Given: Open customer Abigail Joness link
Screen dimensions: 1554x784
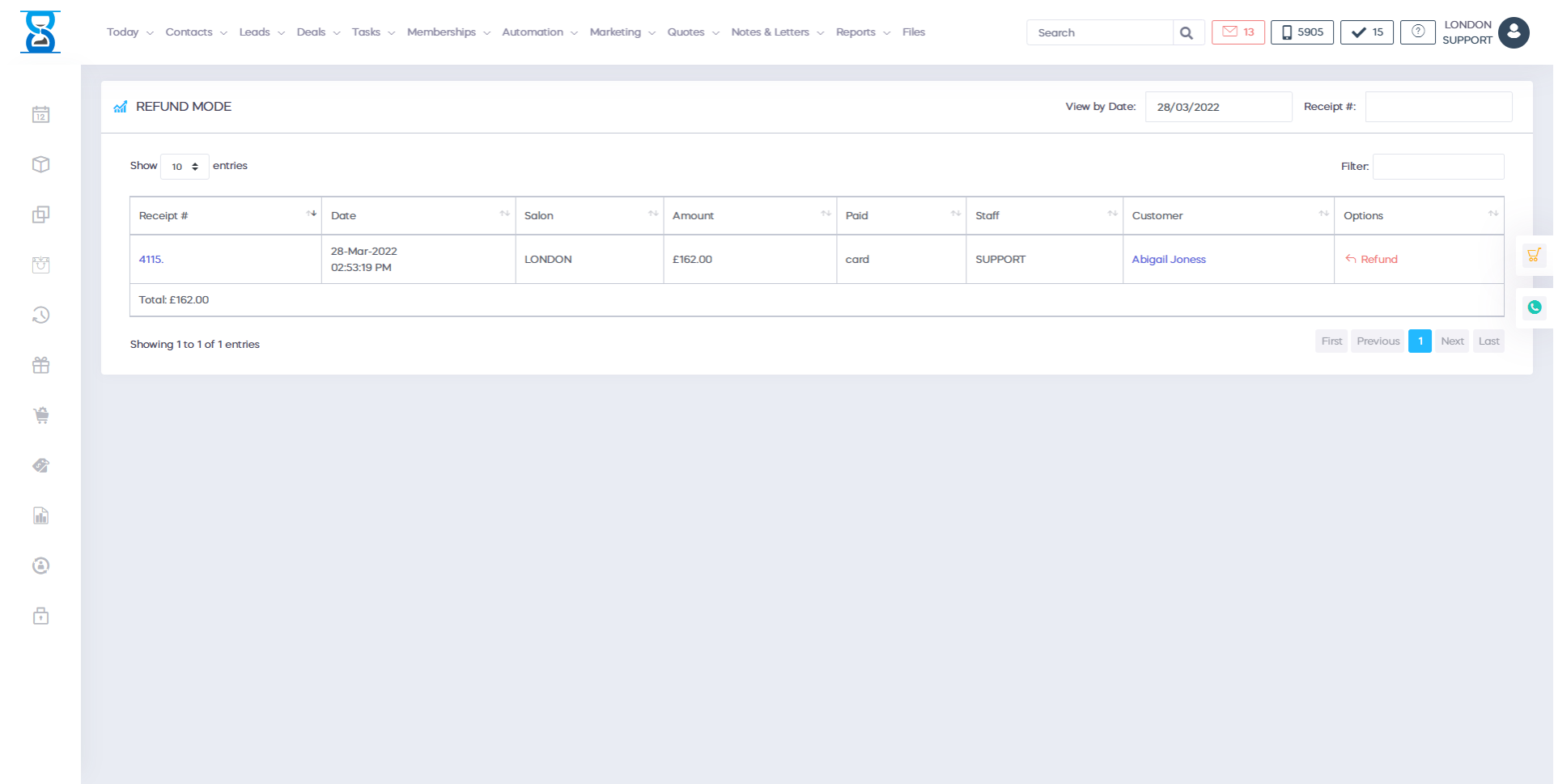Looking at the screenshot, I should [x=1168, y=260].
